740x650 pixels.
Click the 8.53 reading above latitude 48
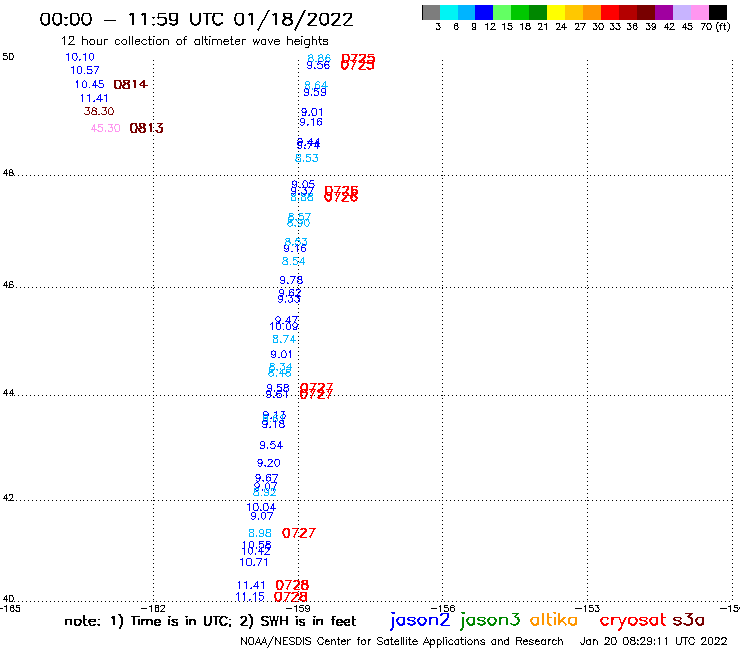[x=307, y=159]
